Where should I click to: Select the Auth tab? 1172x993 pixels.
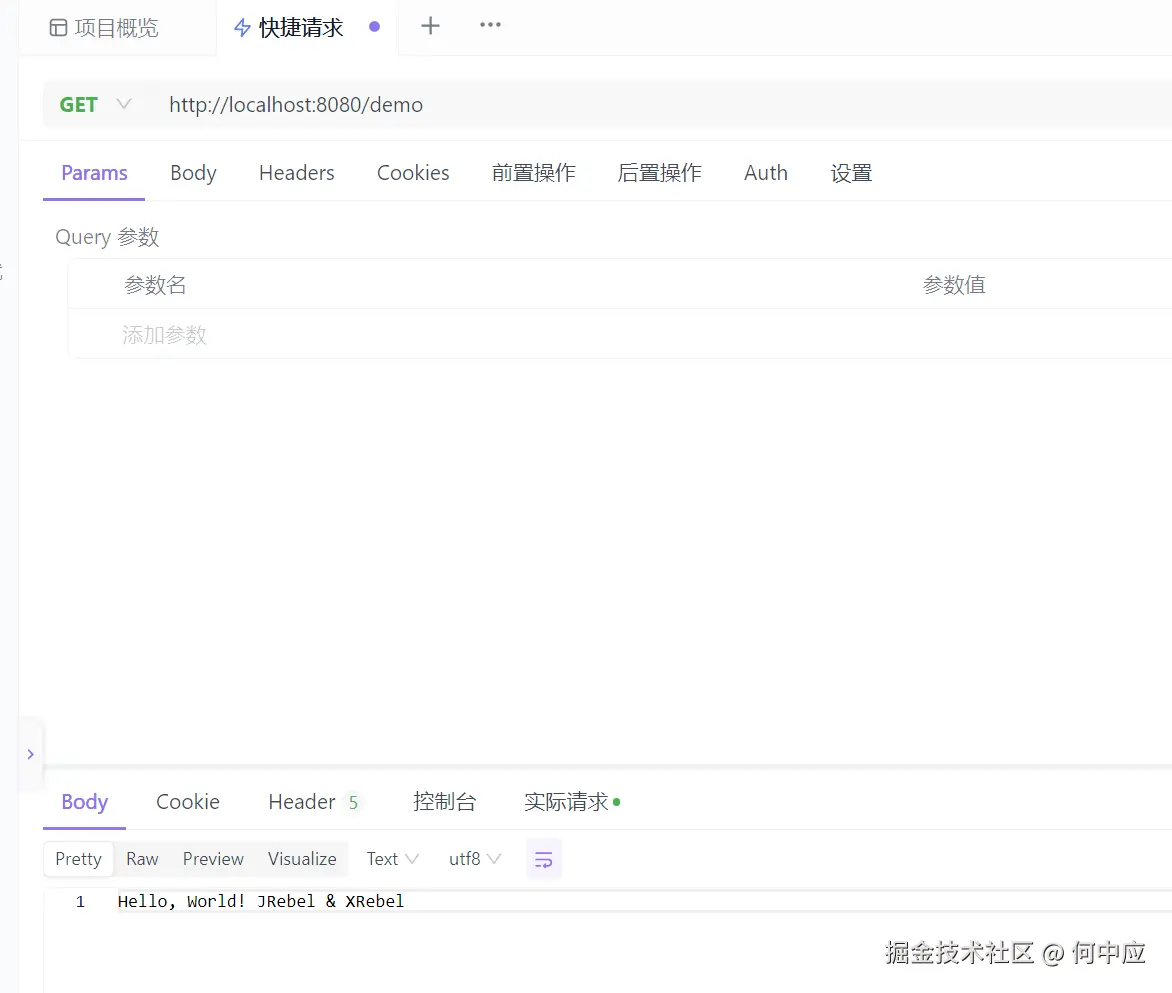coord(765,172)
